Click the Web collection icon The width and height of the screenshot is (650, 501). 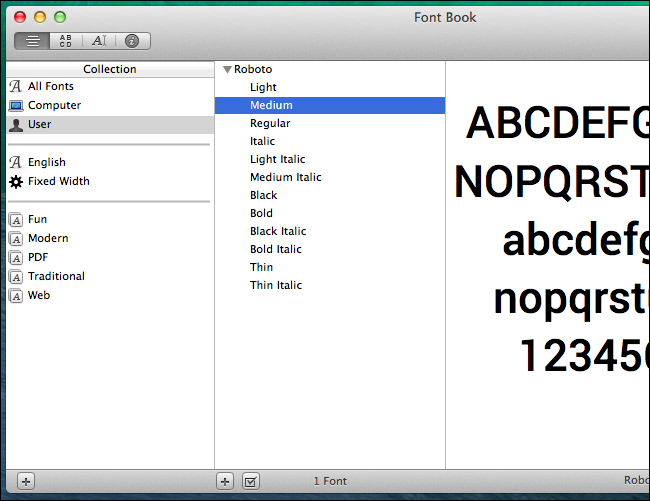coord(16,296)
